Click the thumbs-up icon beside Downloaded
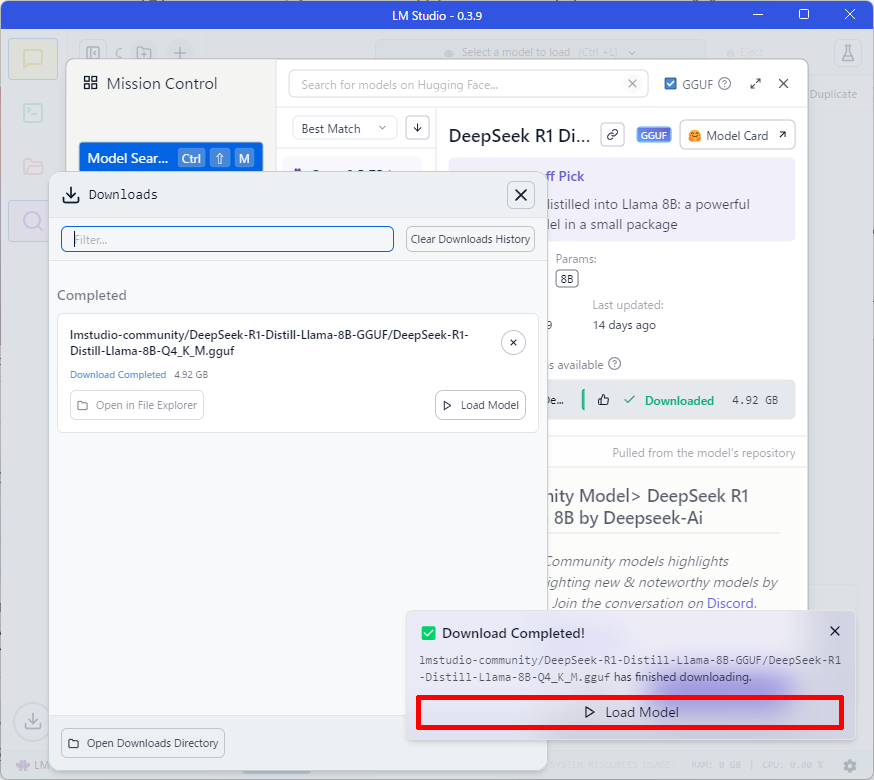The image size is (874, 780). (603, 400)
